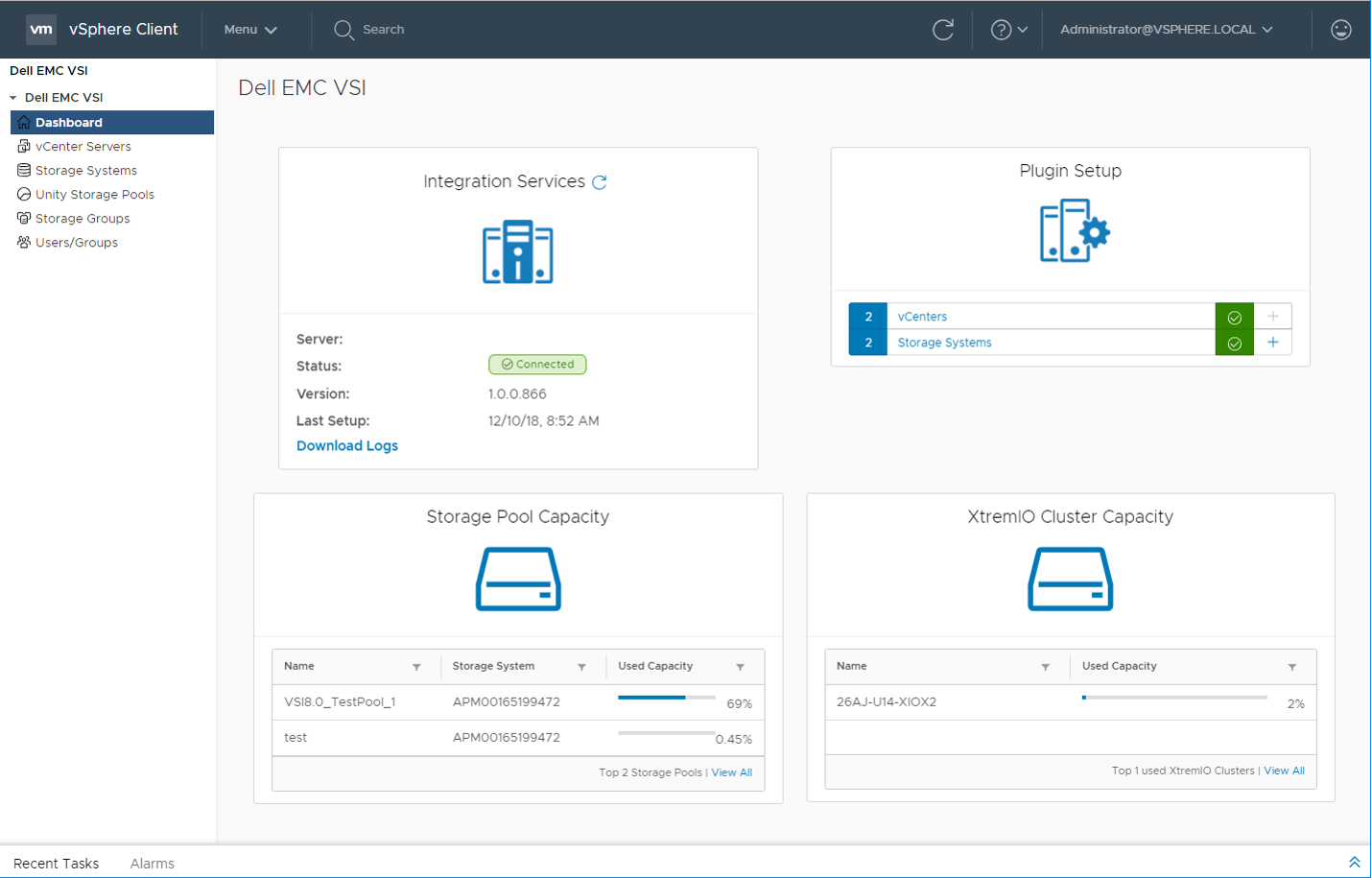Open Storage Systems in the sidebar

click(x=86, y=171)
